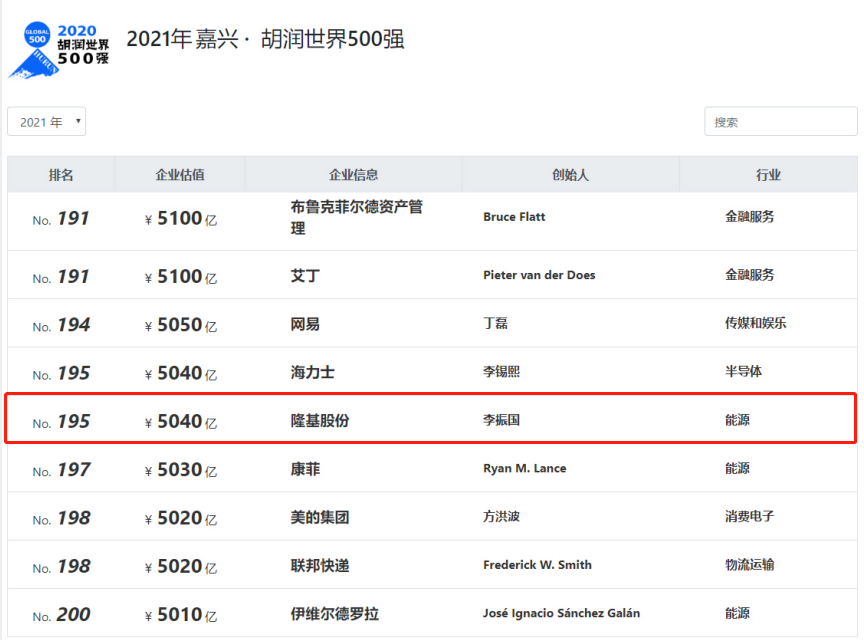Select the 网易 company name
The height and width of the screenshot is (640, 864).
(305, 324)
